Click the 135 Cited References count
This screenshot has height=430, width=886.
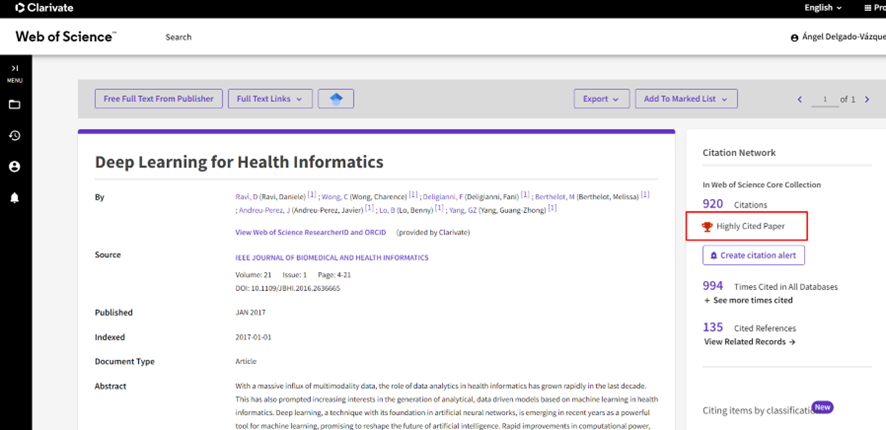tap(713, 327)
